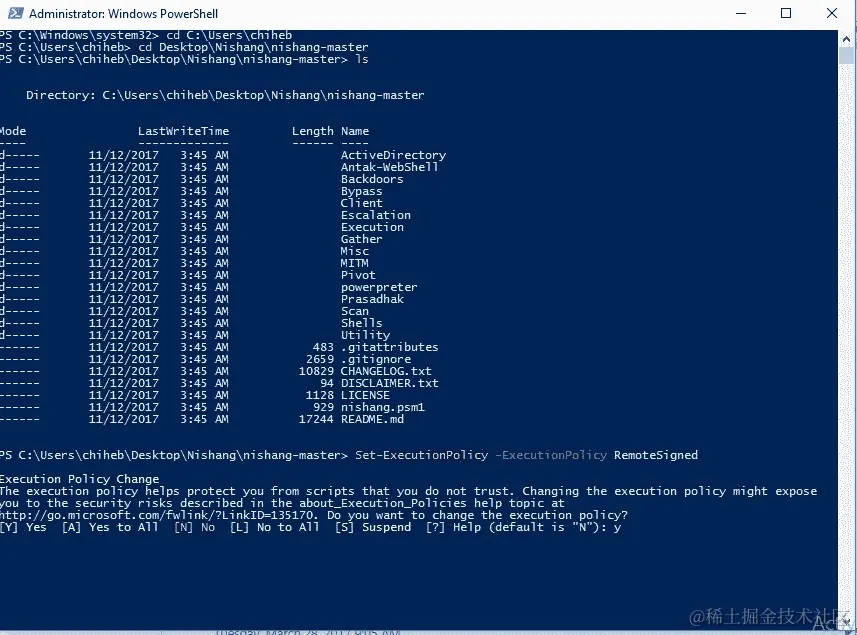Screen dimensions: 857x635
Task: Click the Client folder name
Action: 361,203
